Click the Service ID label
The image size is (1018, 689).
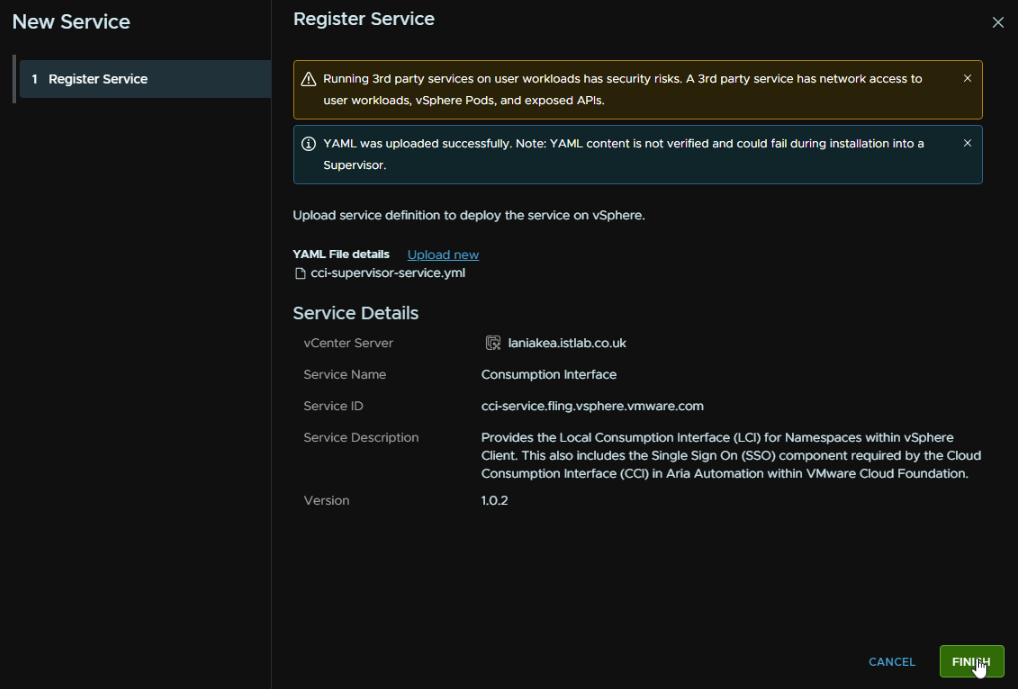[333, 406]
